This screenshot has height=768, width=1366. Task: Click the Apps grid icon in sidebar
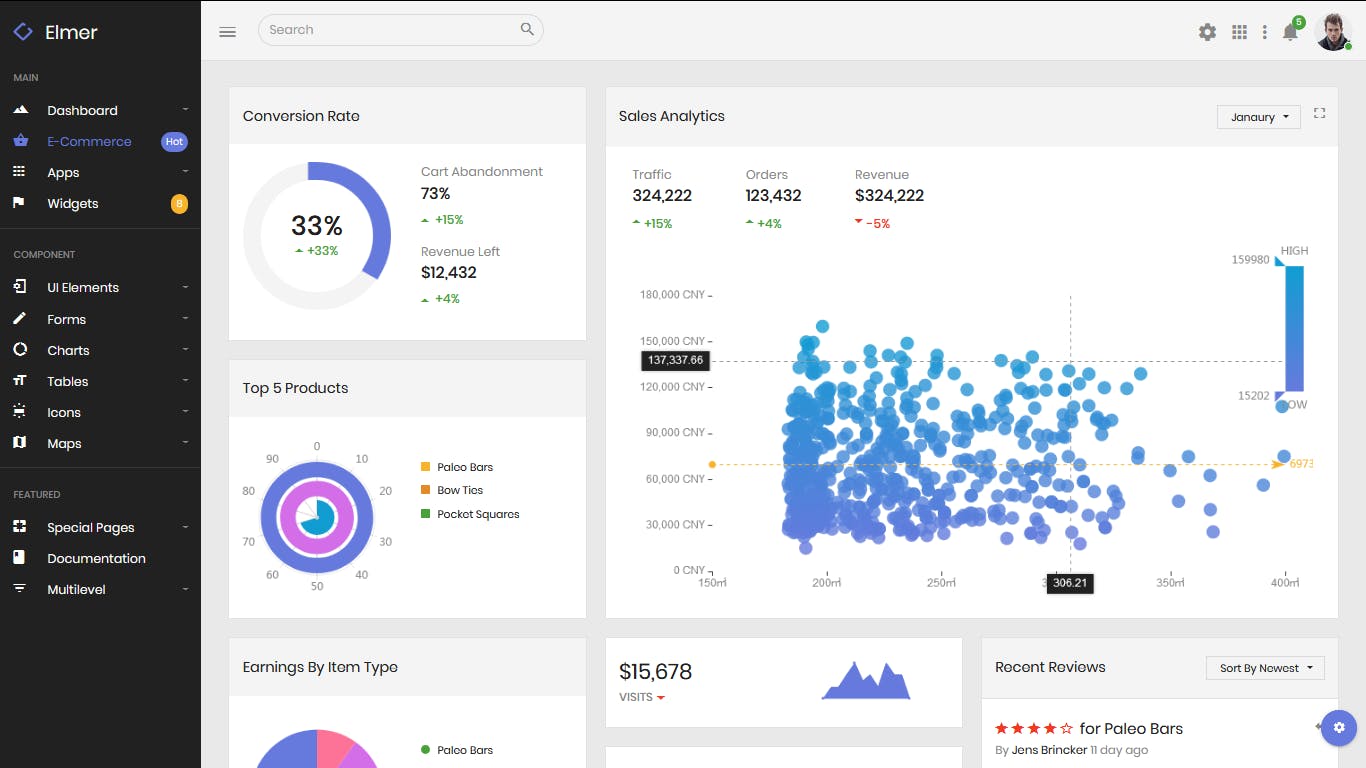click(x=19, y=172)
